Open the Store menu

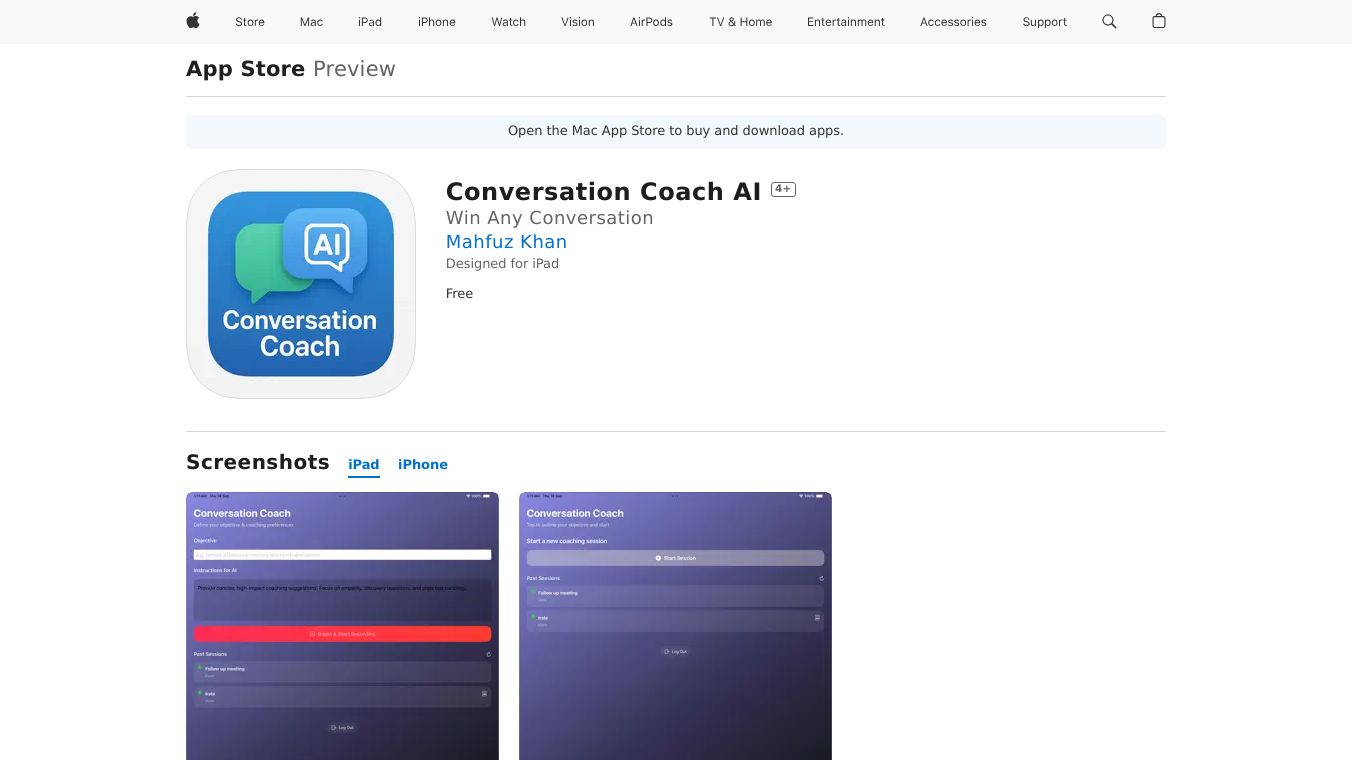(250, 22)
